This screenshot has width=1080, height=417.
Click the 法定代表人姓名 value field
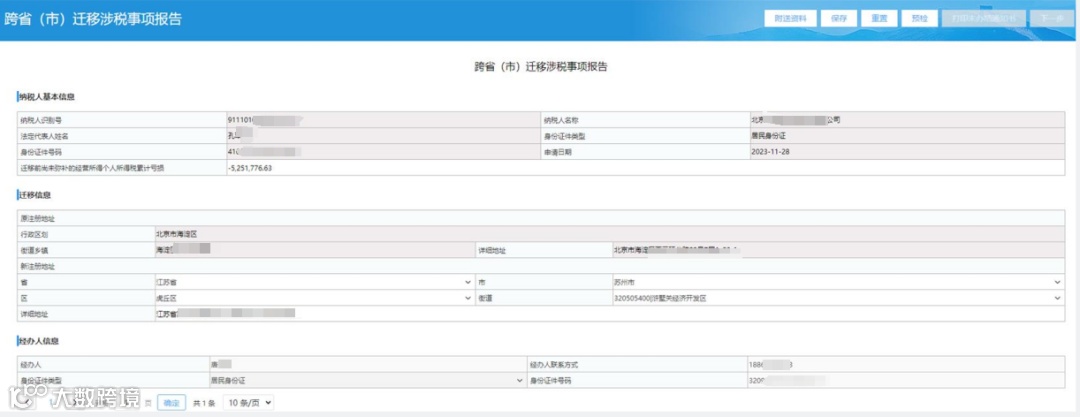383,136
